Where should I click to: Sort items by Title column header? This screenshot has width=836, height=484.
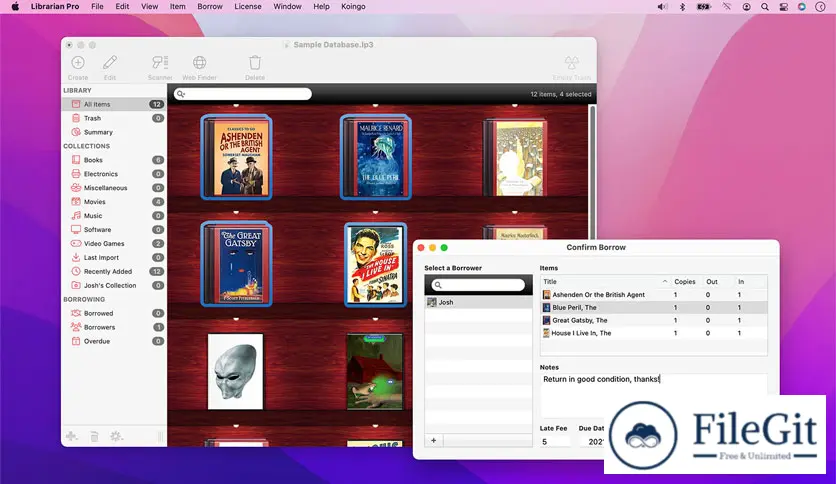tap(606, 281)
